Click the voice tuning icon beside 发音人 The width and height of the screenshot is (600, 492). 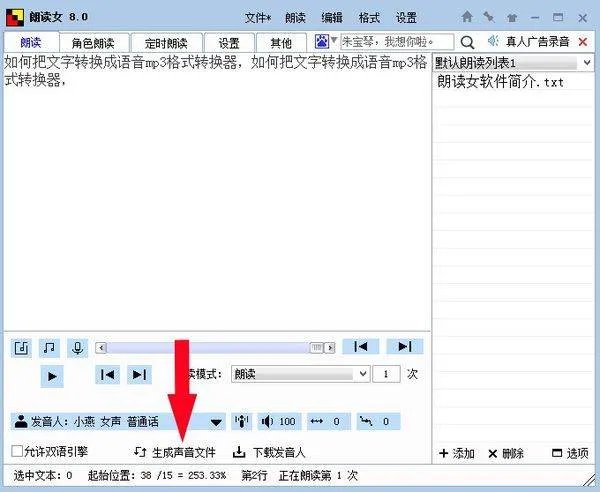[x=241, y=422]
